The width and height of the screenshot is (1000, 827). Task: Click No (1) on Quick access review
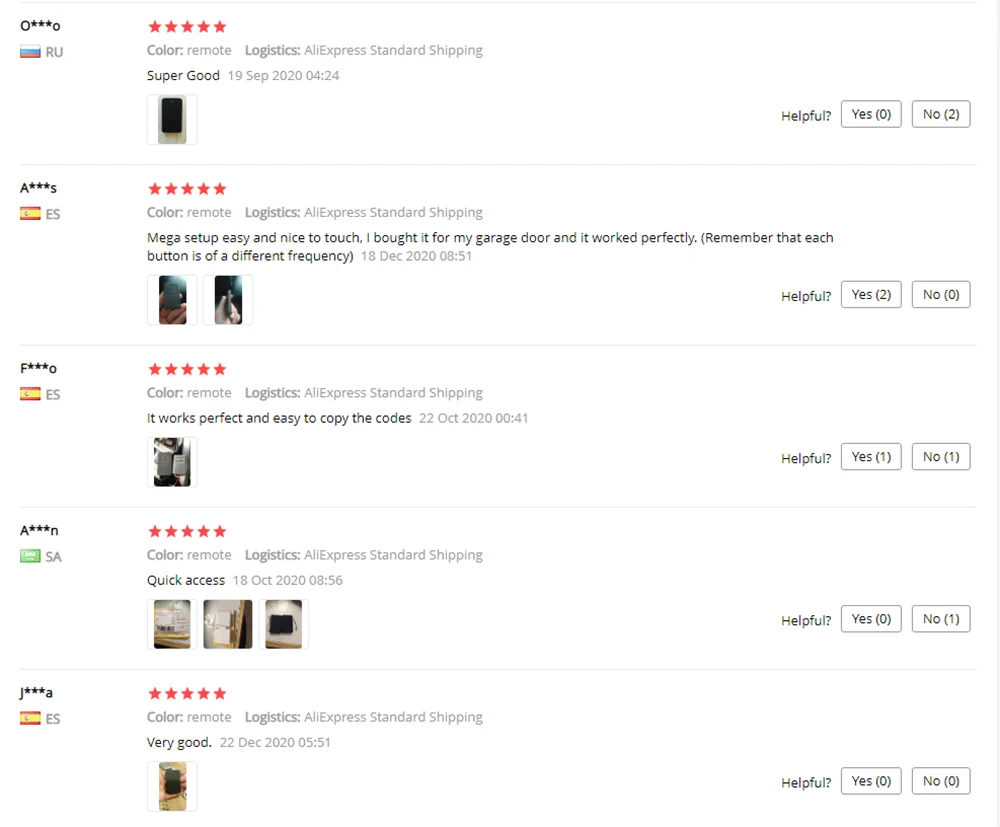click(x=941, y=618)
